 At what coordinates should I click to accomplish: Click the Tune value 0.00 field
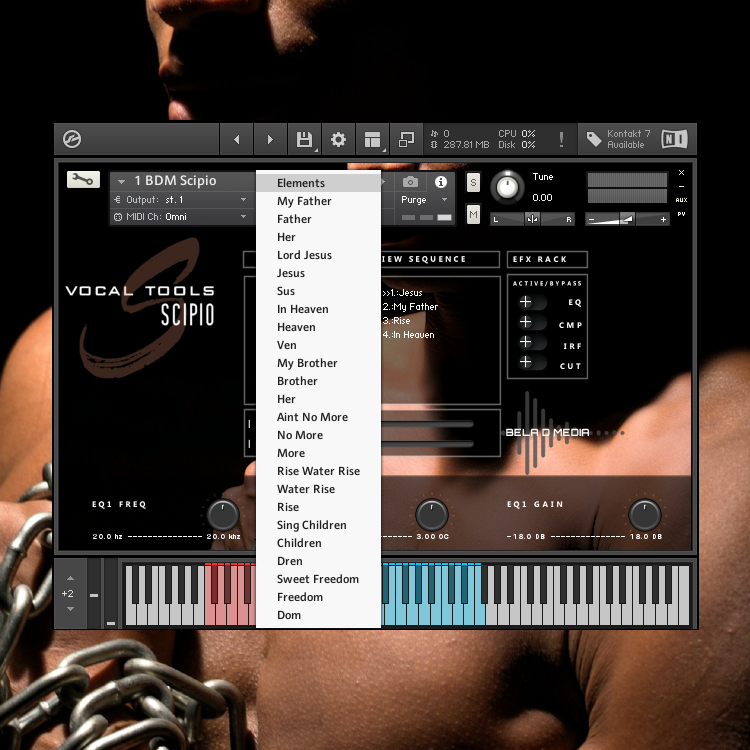pyautogui.click(x=542, y=198)
